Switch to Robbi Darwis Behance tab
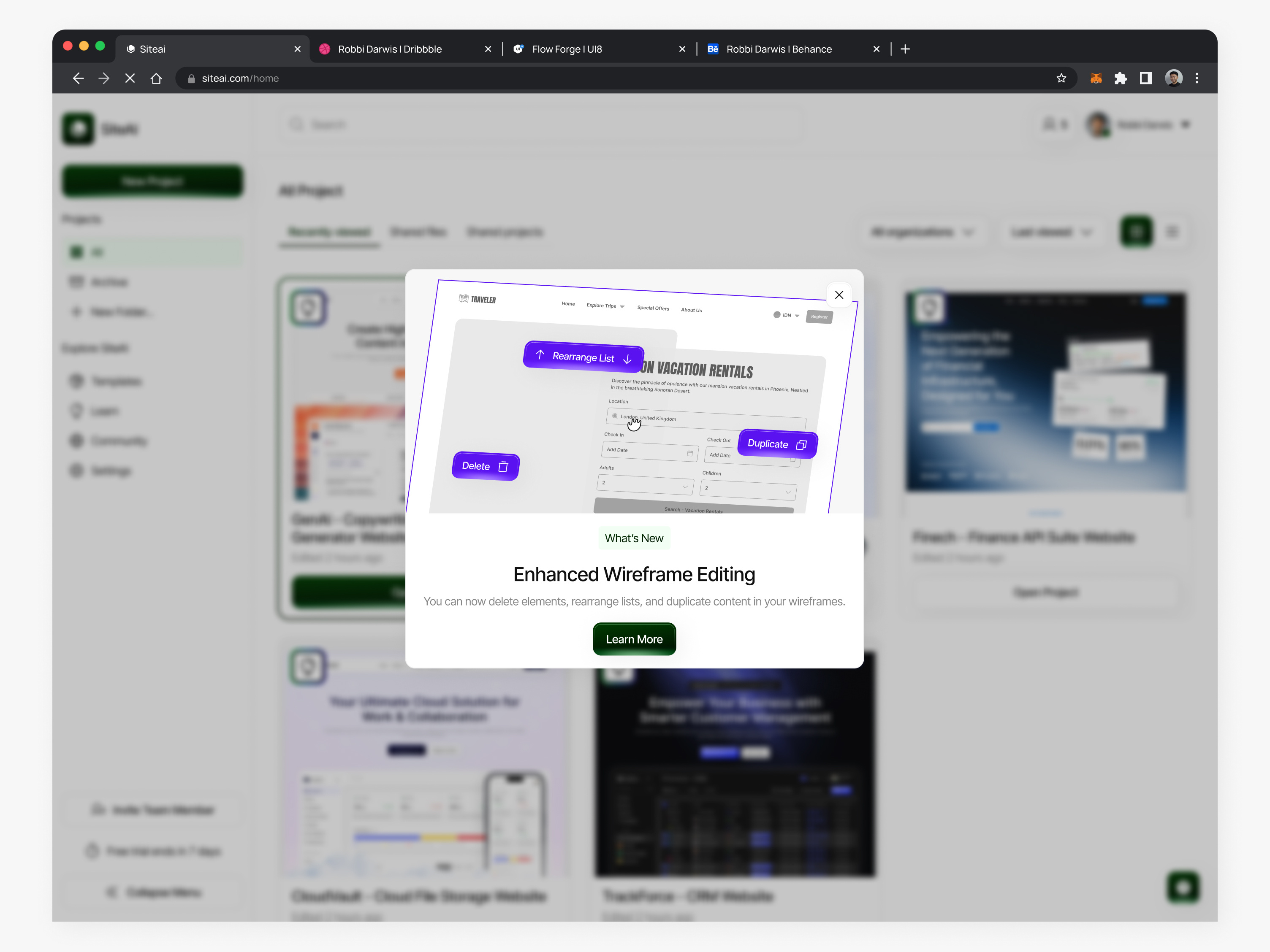 [779, 49]
